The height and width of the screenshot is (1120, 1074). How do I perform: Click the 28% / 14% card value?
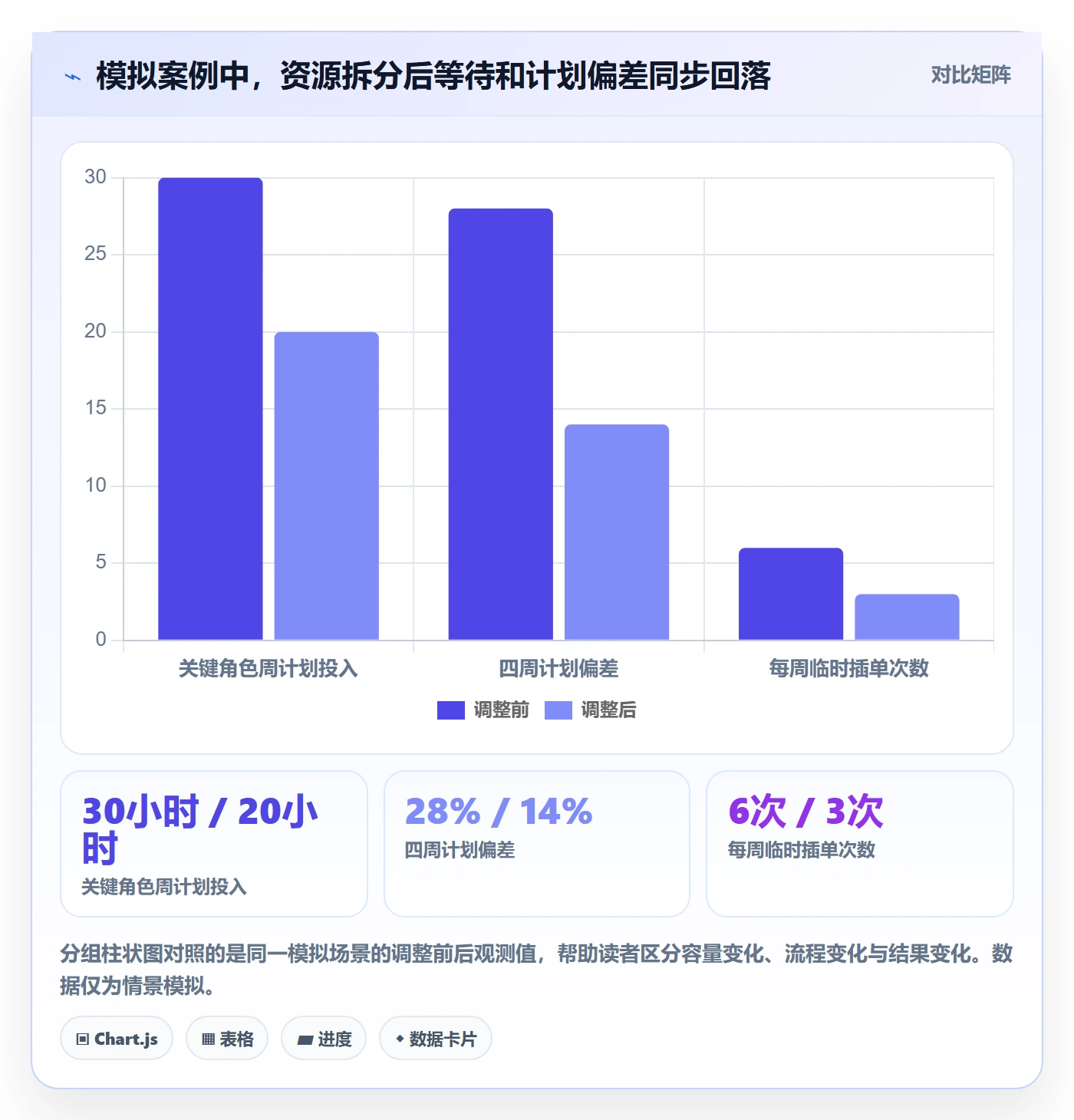499,812
